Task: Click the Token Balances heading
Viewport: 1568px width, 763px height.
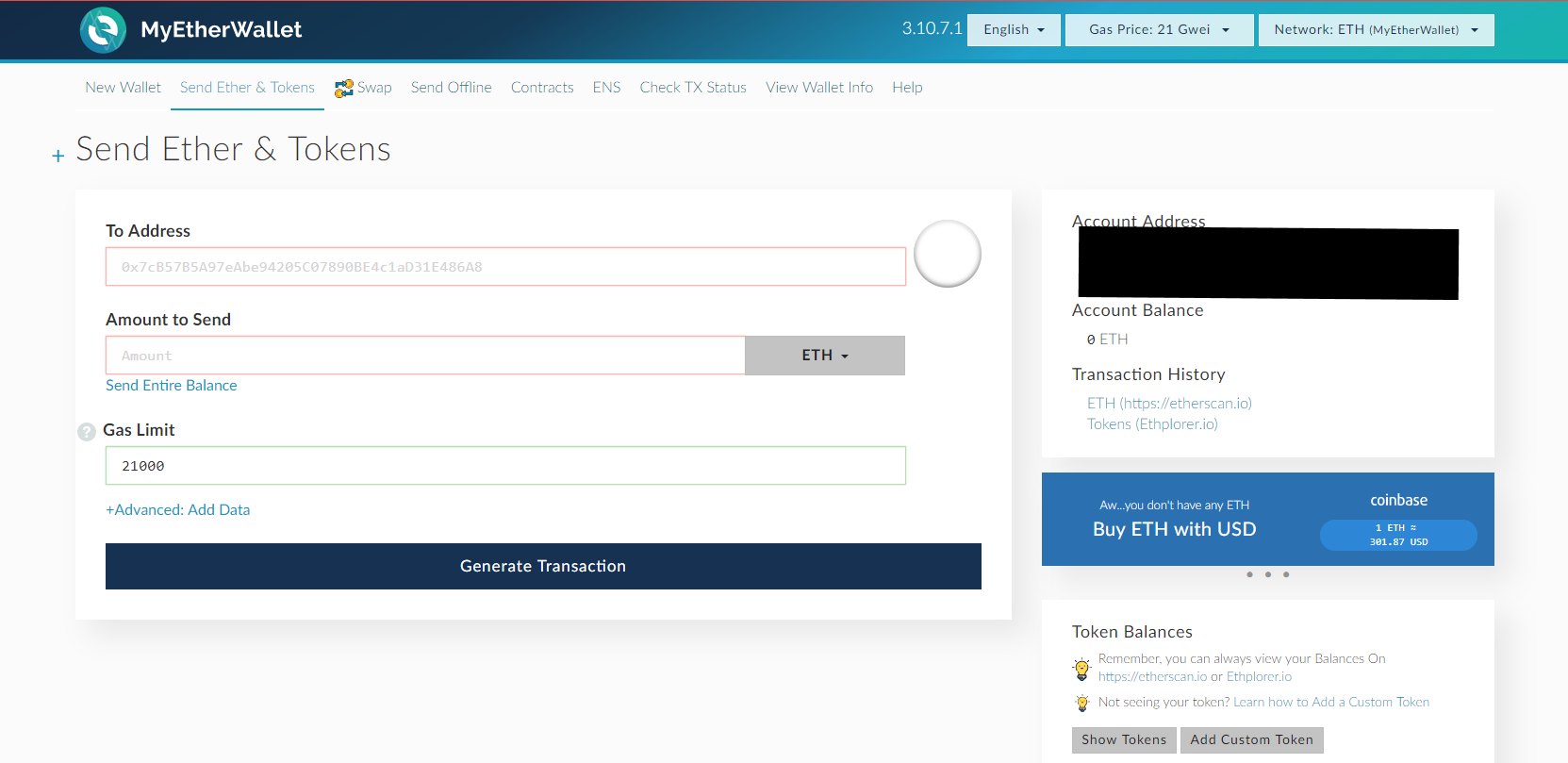Action: coord(1132,632)
